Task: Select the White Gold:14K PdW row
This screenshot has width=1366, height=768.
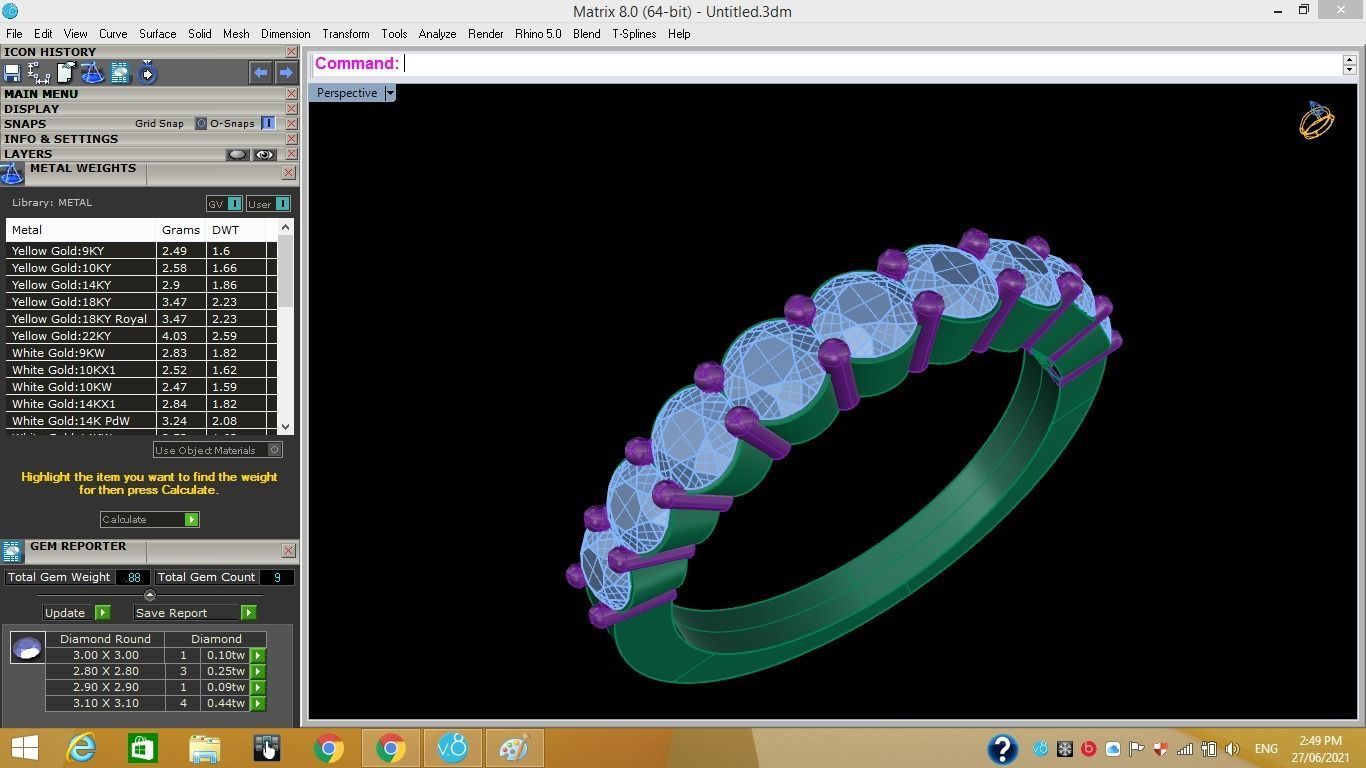Action: point(141,421)
